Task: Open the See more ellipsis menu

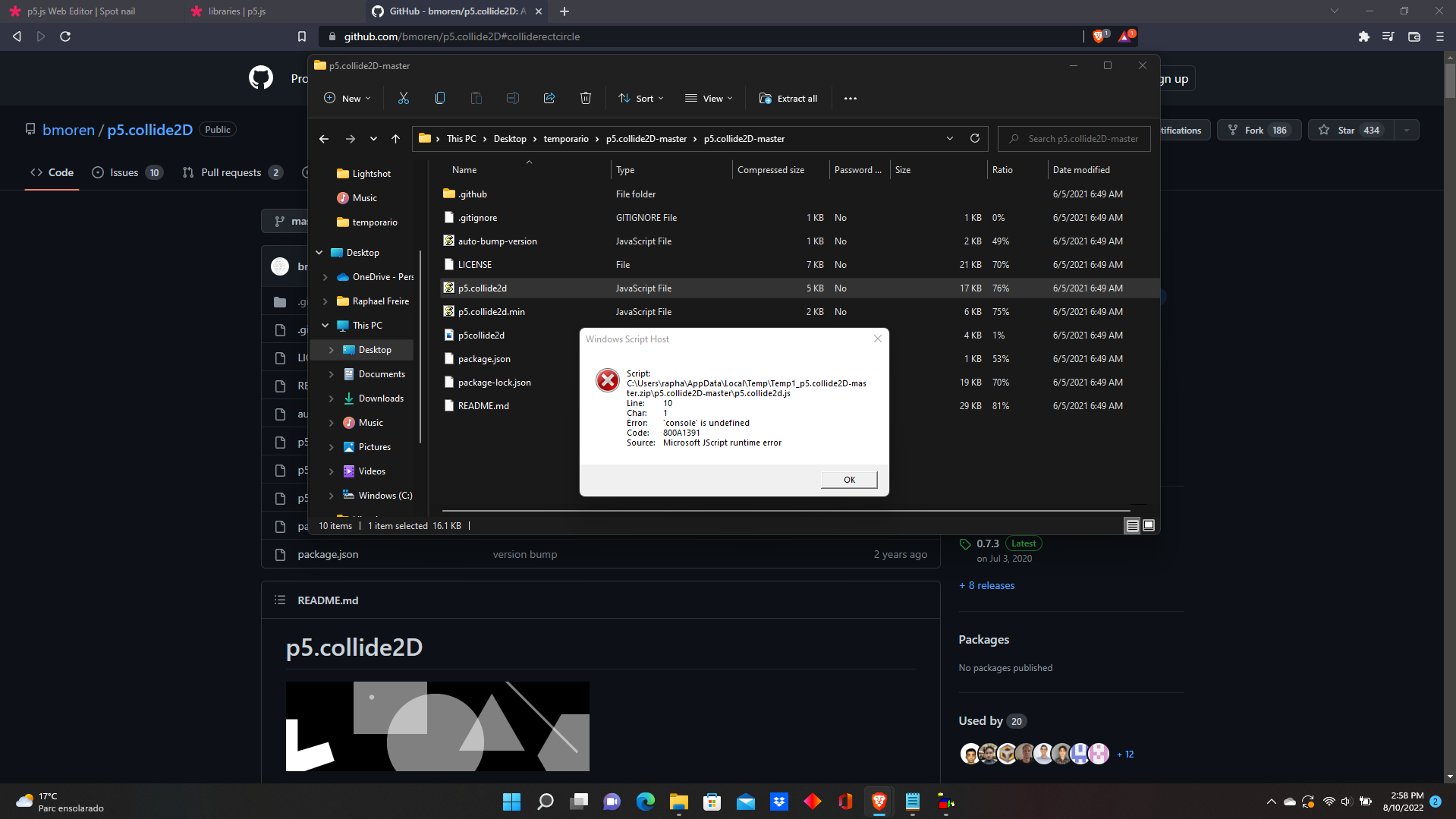Action: click(x=851, y=98)
